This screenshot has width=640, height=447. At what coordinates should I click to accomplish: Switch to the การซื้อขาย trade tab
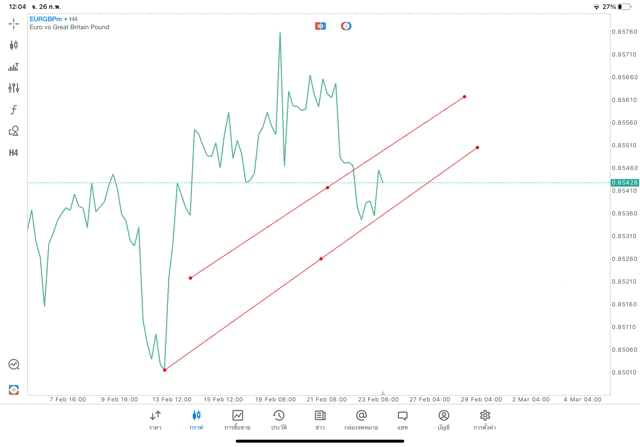click(x=238, y=419)
